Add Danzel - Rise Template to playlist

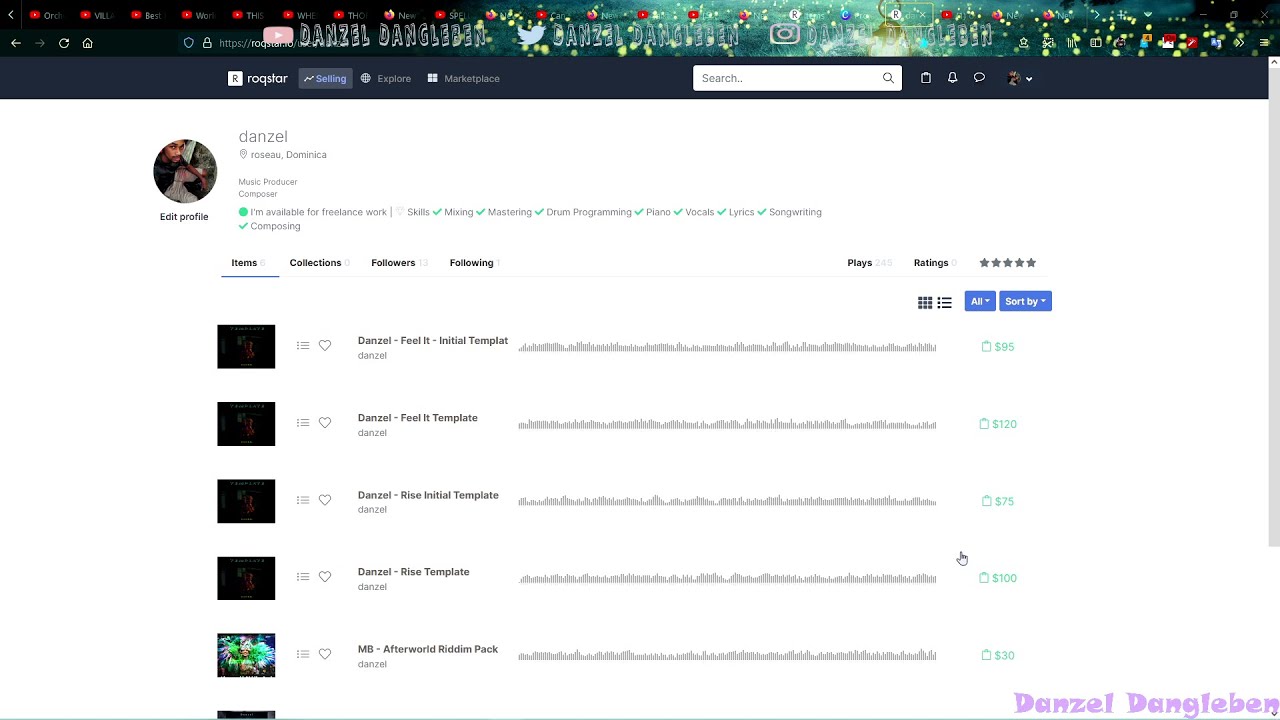(303, 577)
